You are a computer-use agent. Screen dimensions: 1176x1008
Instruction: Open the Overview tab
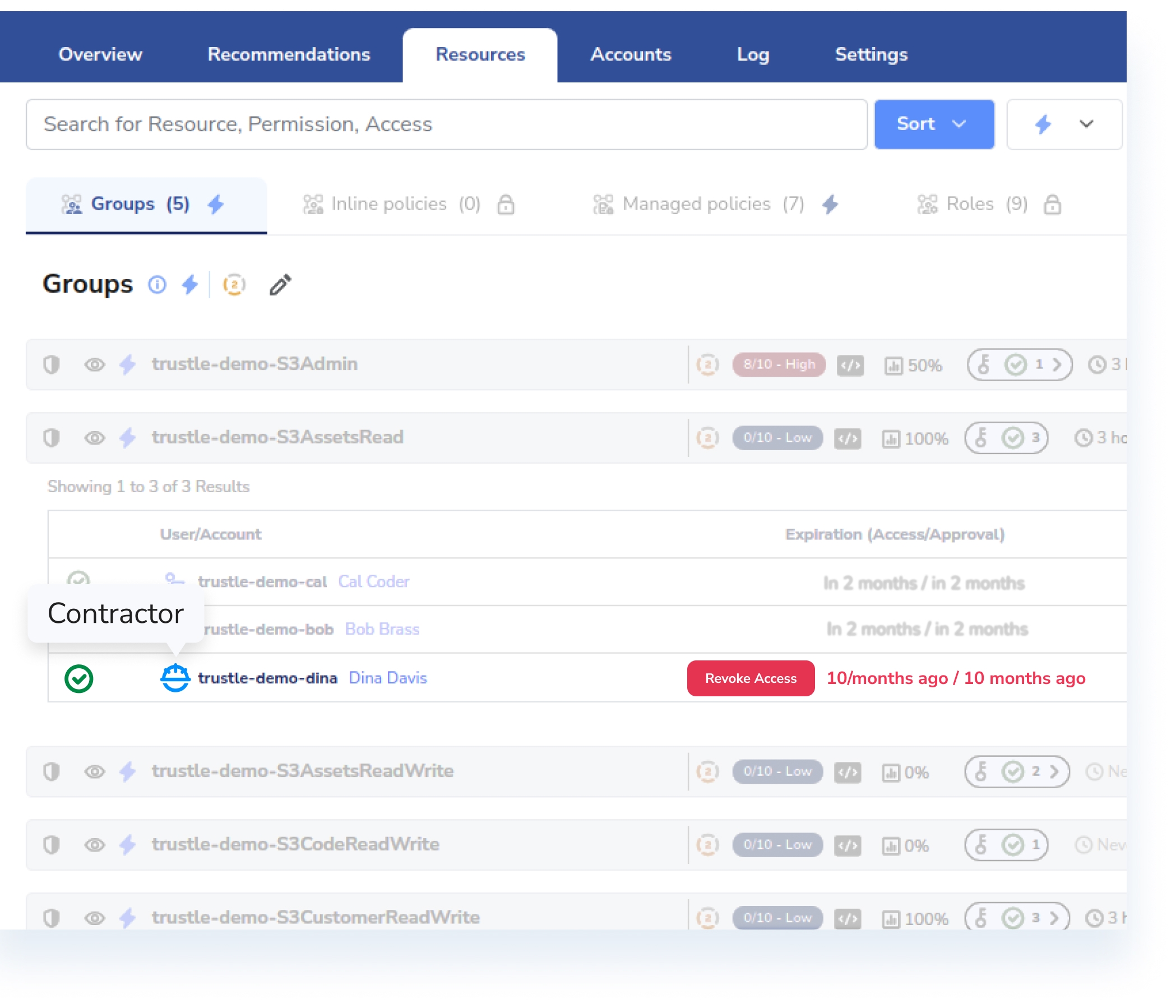coord(100,54)
